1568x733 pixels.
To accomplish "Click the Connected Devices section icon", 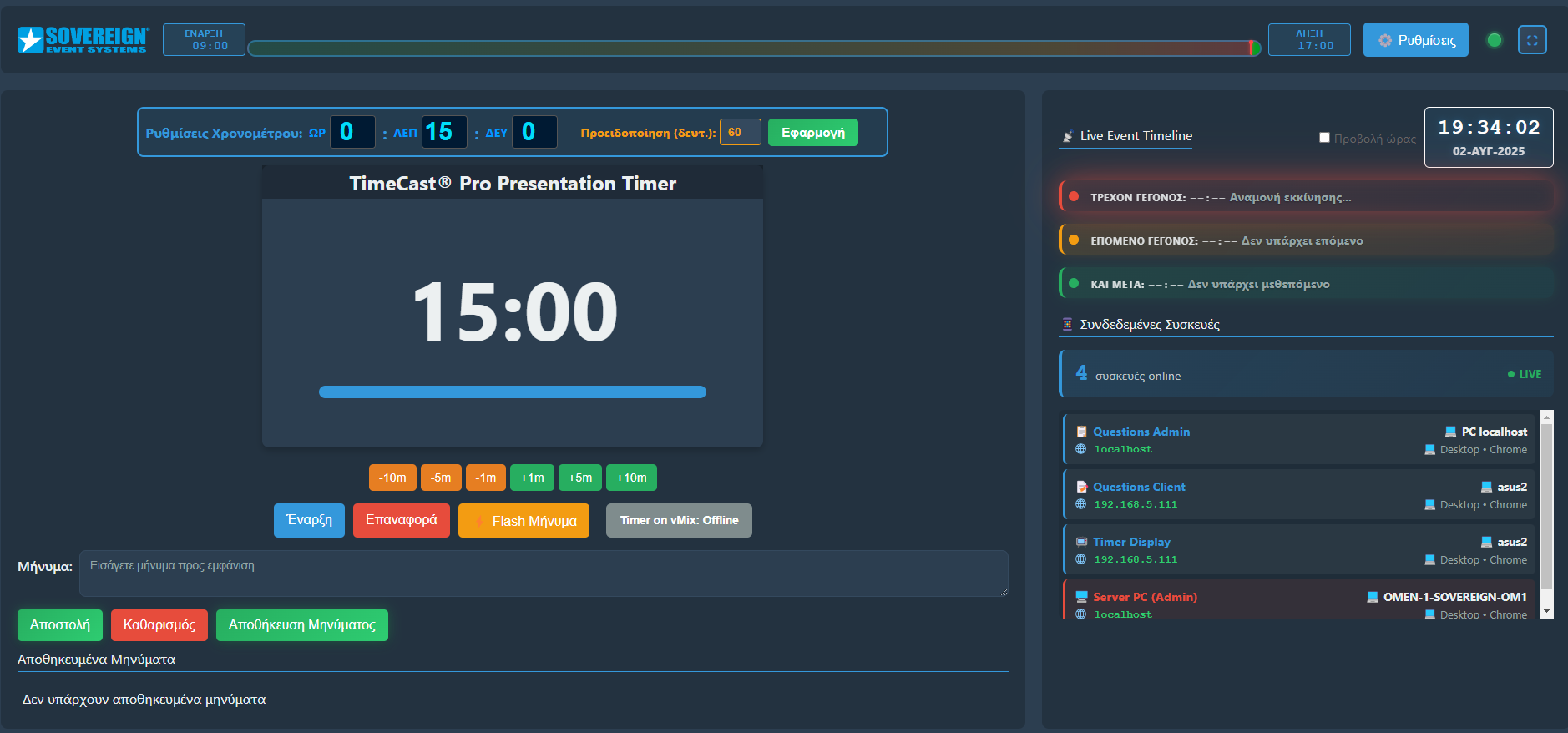I will tap(1067, 325).
